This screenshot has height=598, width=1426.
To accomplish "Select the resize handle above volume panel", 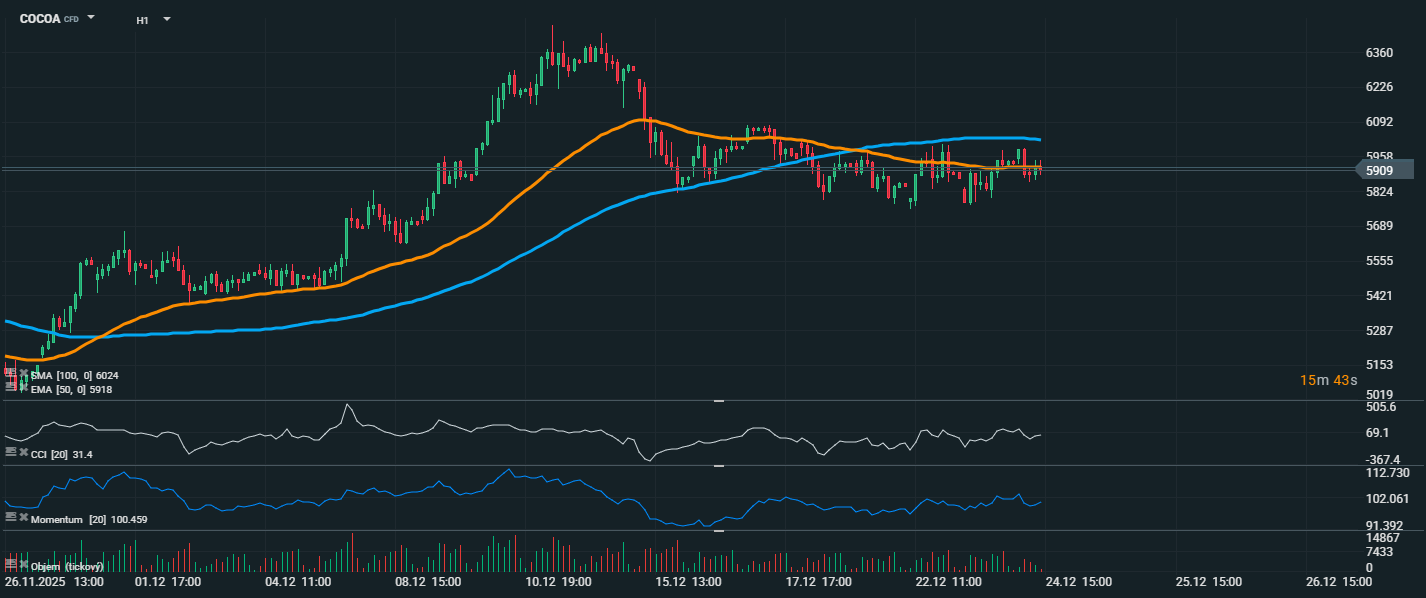I will click(x=718, y=531).
